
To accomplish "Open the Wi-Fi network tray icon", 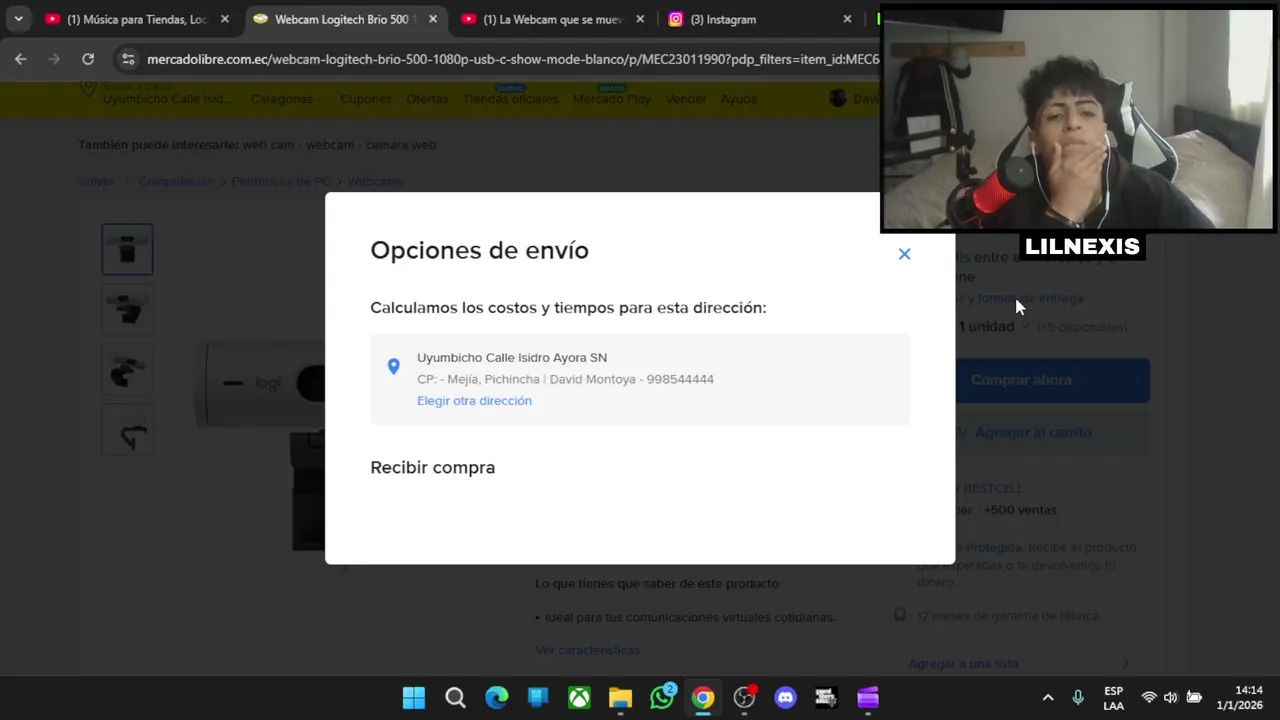I will pos(1149,698).
